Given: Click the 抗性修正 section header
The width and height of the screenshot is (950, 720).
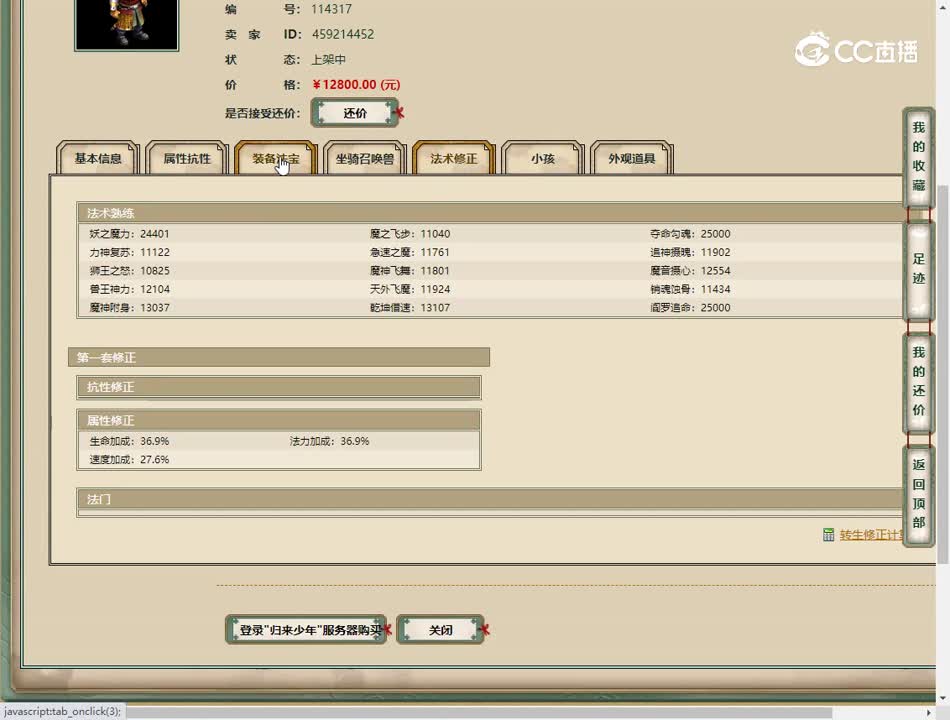Looking at the screenshot, I should (279, 387).
